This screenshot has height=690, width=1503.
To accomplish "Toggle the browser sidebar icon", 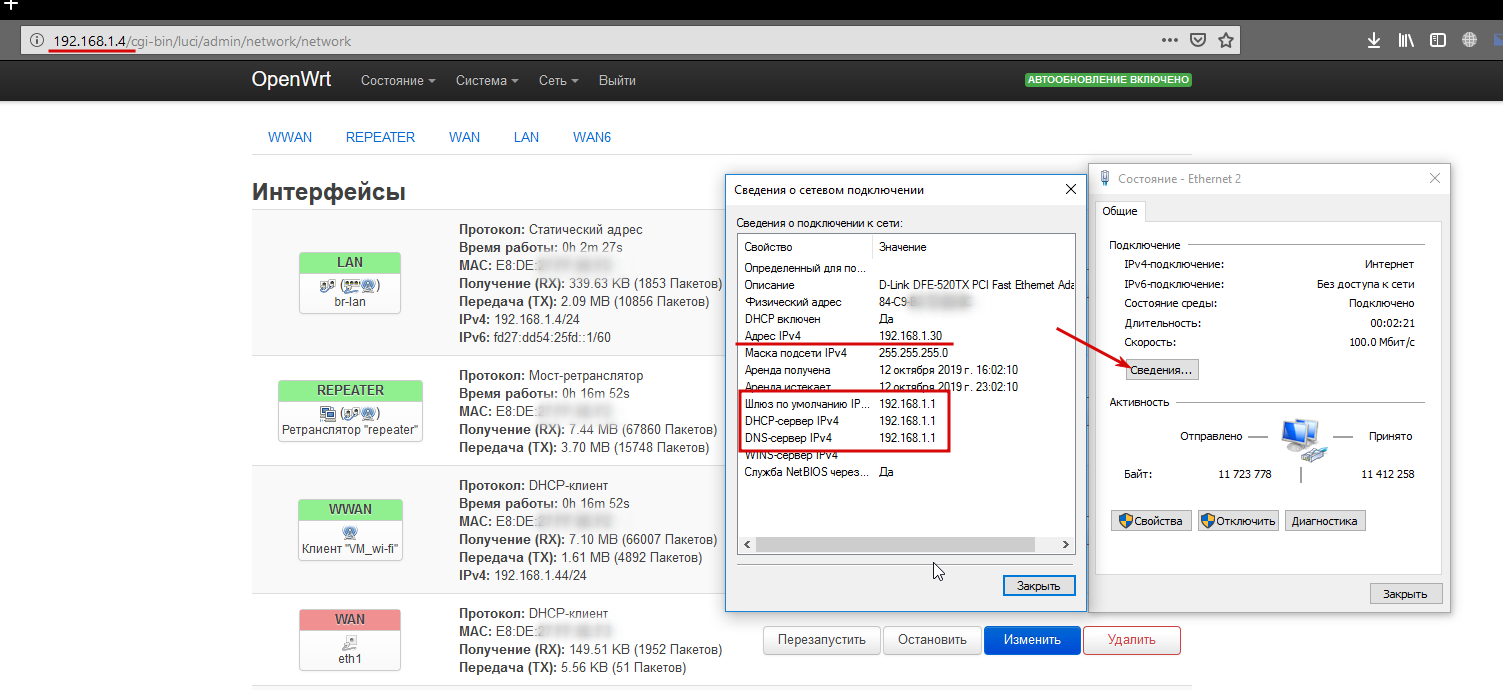I will pos(1437,40).
